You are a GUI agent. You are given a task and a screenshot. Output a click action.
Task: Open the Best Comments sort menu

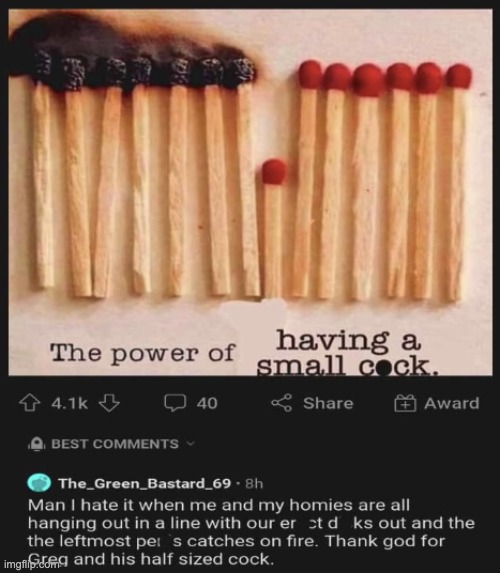pyautogui.click(x=115, y=444)
